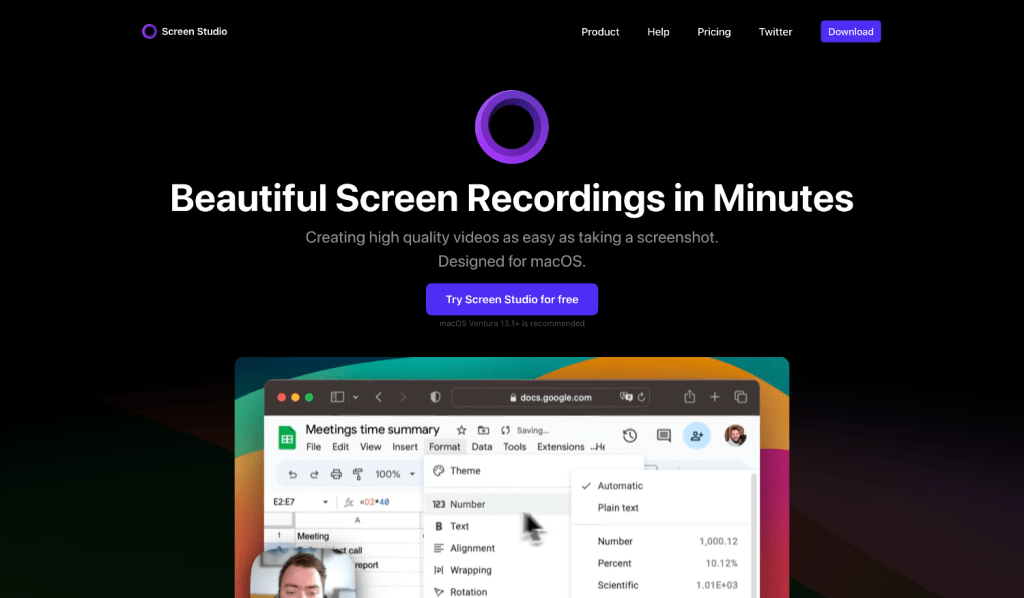The image size is (1024, 598).
Task: Select Number in the Format menu
Action: click(467, 504)
